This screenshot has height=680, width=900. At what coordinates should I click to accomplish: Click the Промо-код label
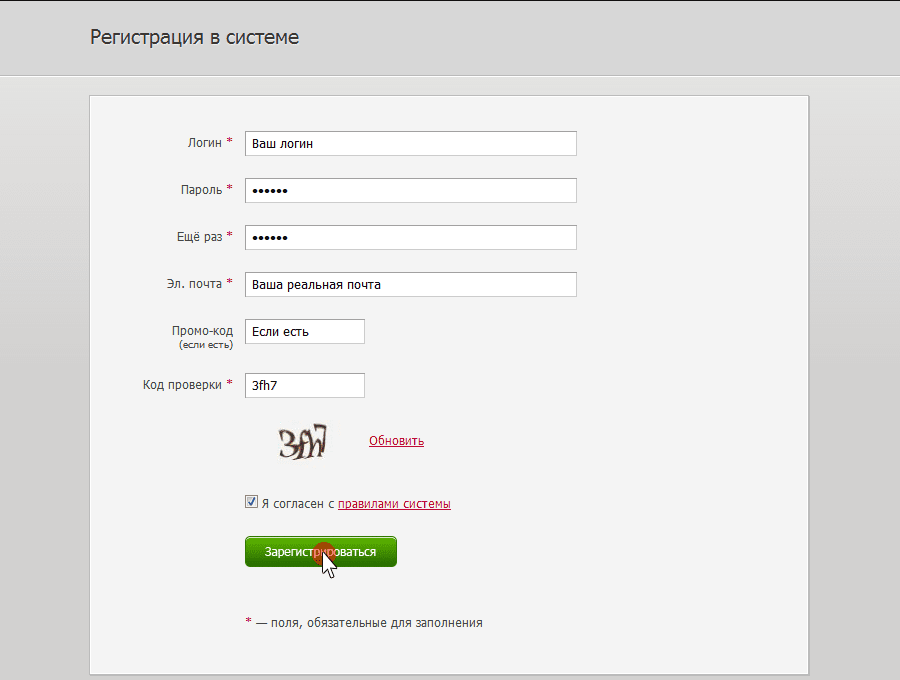pyautogui.click(x=203, y=331)
